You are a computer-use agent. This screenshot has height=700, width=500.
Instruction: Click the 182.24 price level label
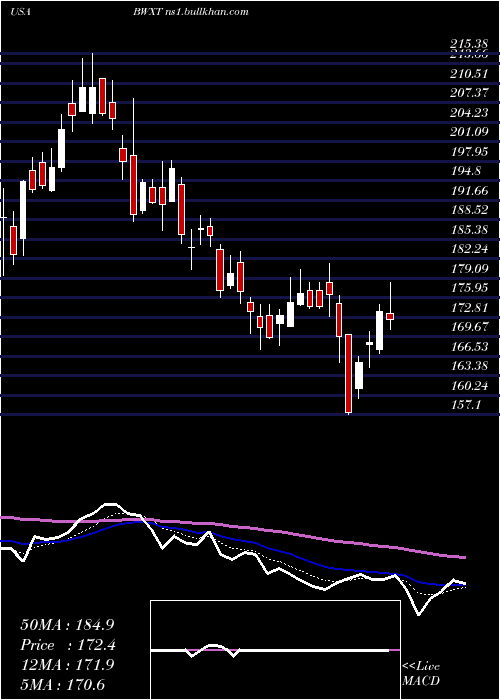pyautogui.click(x=469, y=249)
